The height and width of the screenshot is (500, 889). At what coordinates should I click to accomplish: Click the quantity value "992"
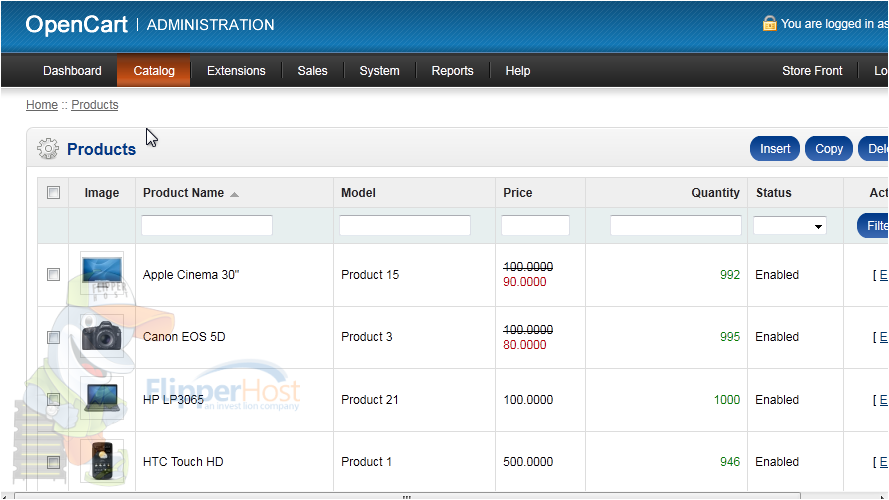tap(730, 275)
